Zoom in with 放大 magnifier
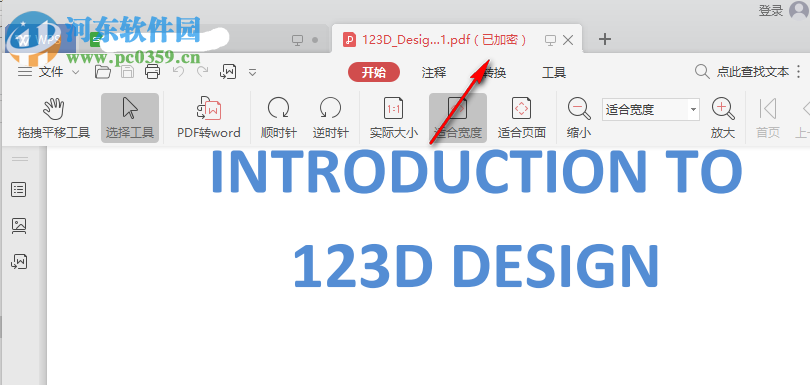The width and height of the screenshot is (810, 385). pos(723,118)
